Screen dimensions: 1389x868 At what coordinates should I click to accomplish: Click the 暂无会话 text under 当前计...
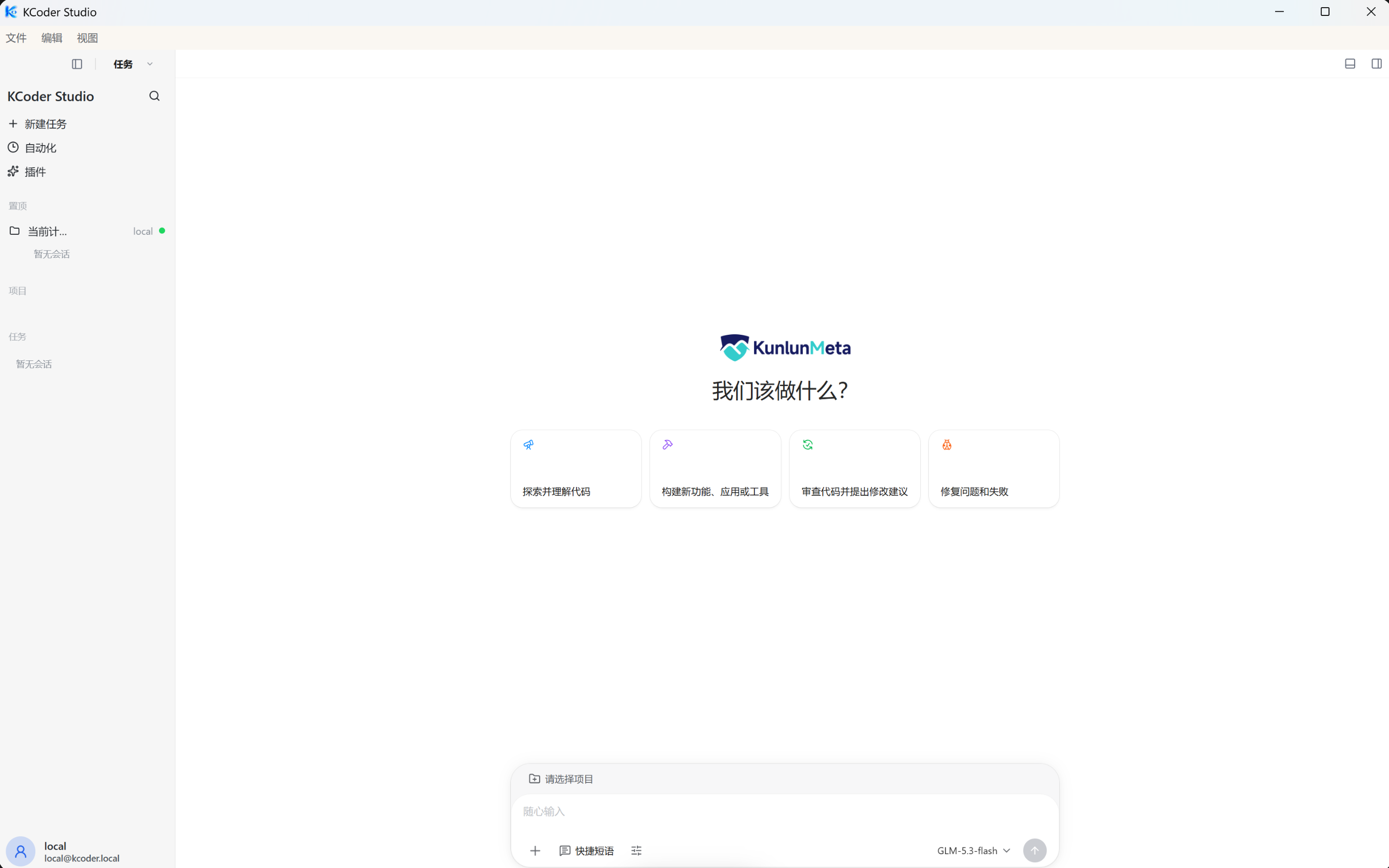tap(52, 254)
